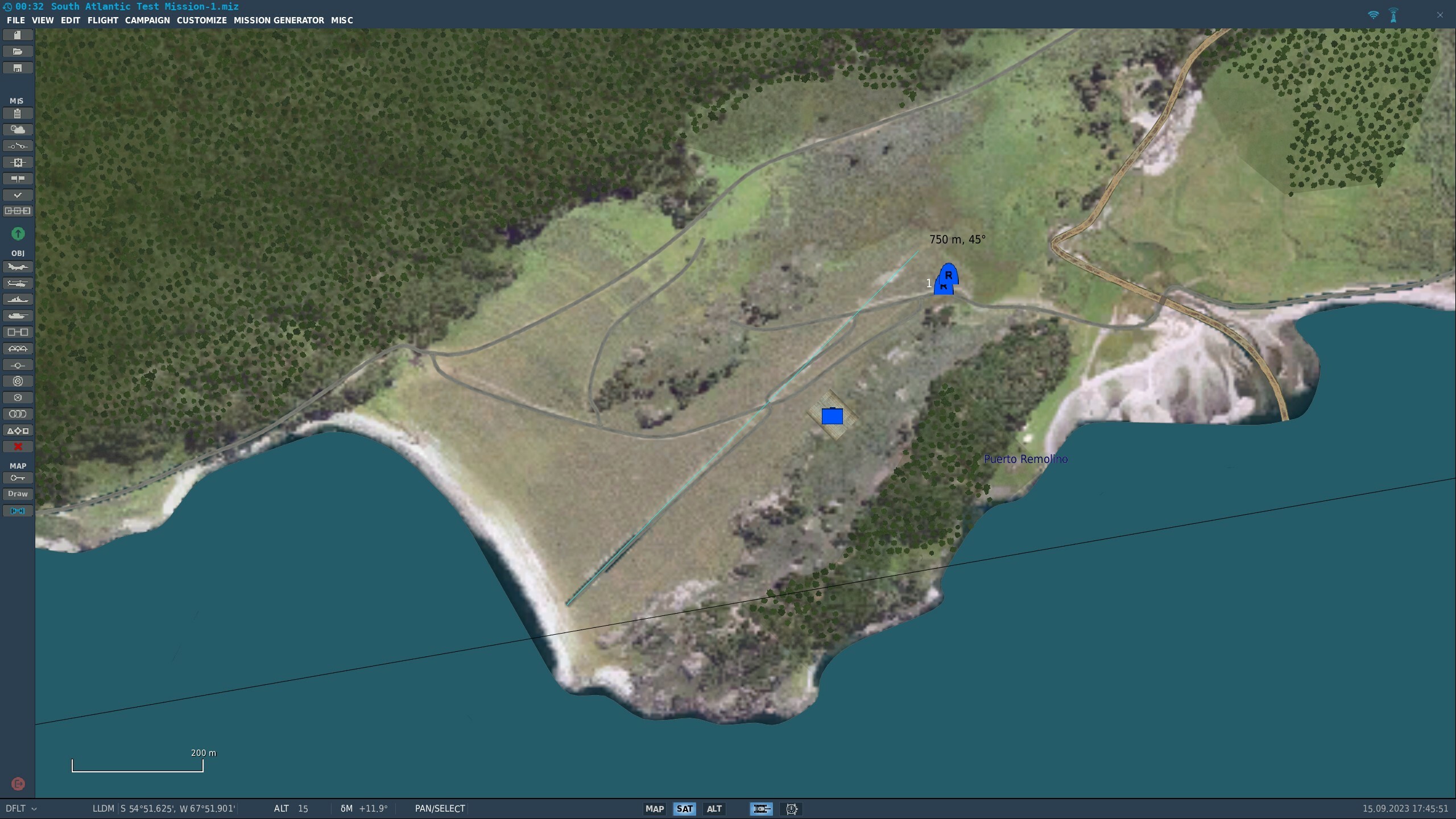Click the Wi-Fi network status icon
The height and width of the screenshot is (819, 1456).
pyautogui.click(x=1374, y=15)
